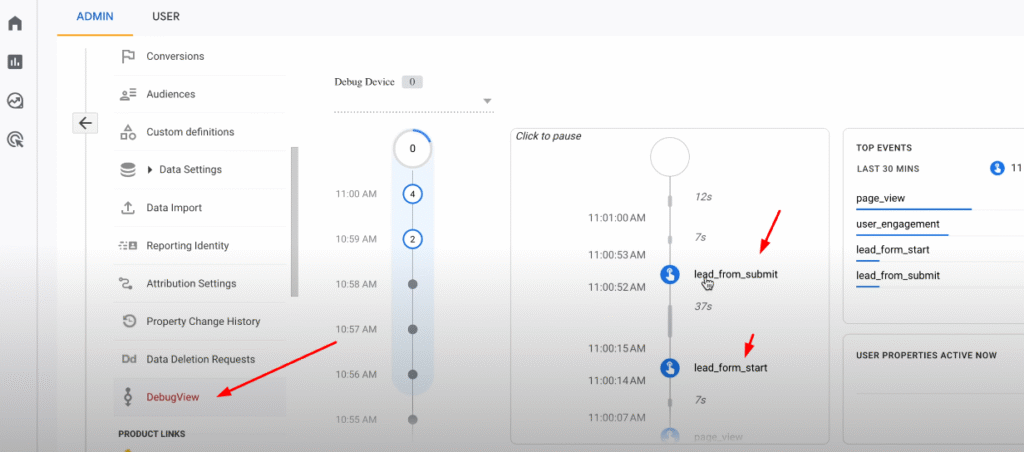Open lead_from_submit in Top Events
The height and width of the screenshot is (452, 1024).
(x=898, y=276)
